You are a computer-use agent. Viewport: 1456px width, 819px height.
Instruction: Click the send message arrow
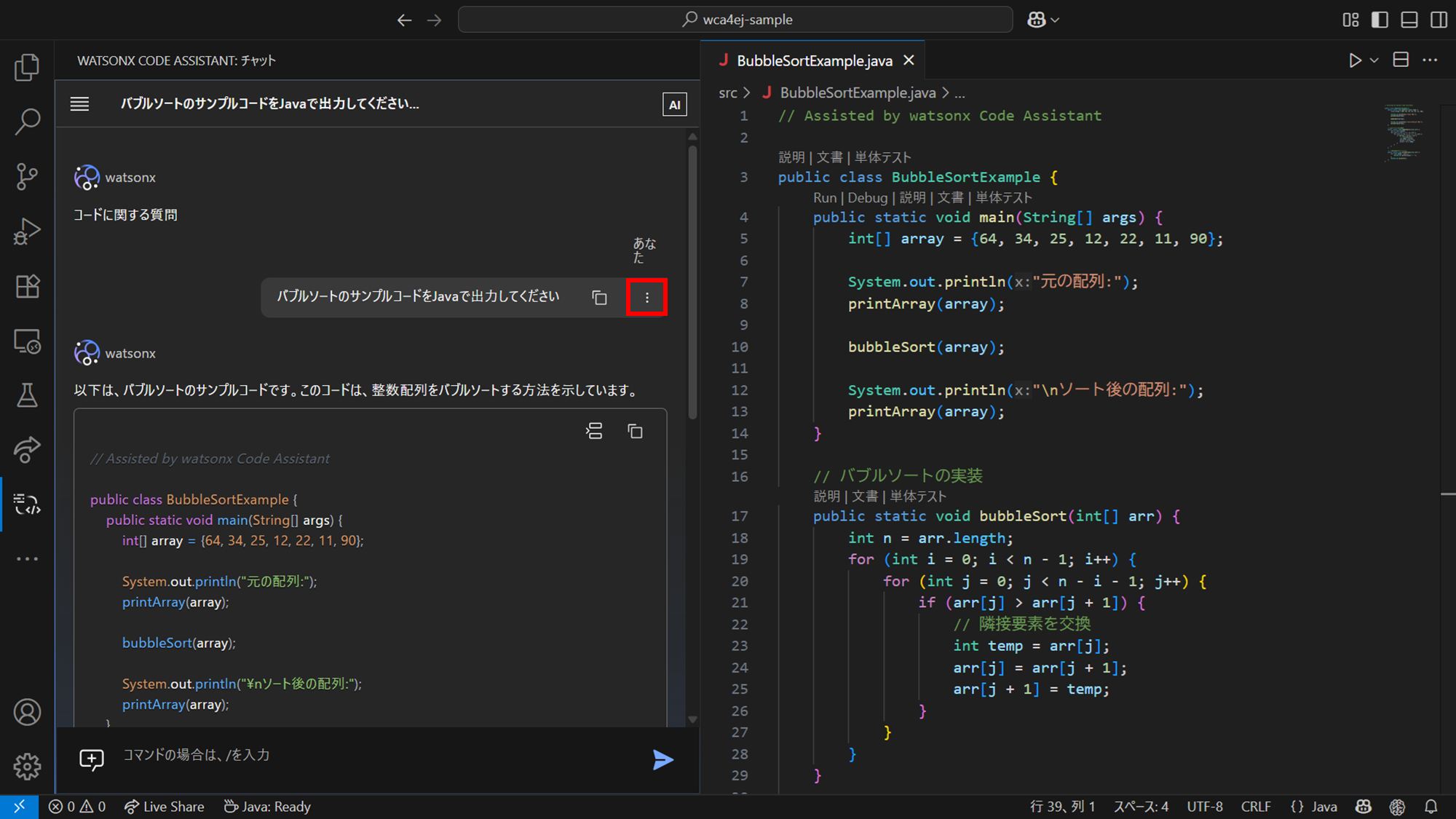(x=662, y=759)
